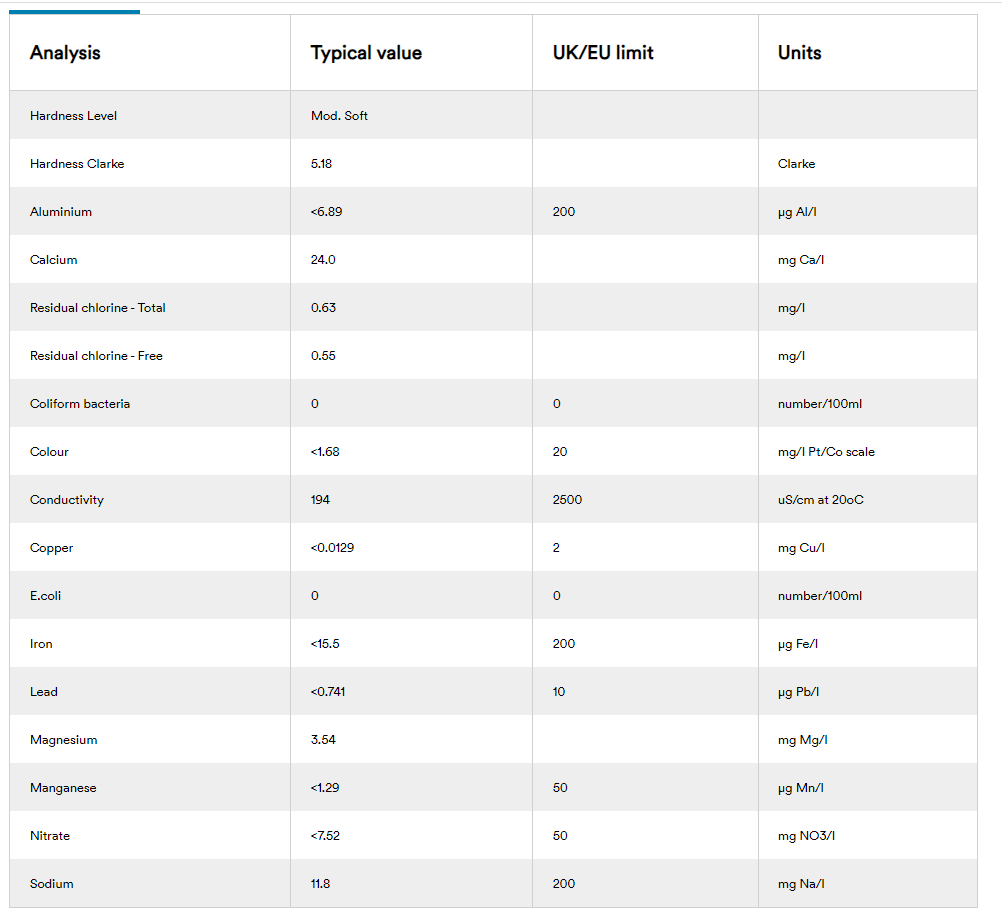Click Residual chlorine - Total label

pyautogui.click(x=98, y=308)
